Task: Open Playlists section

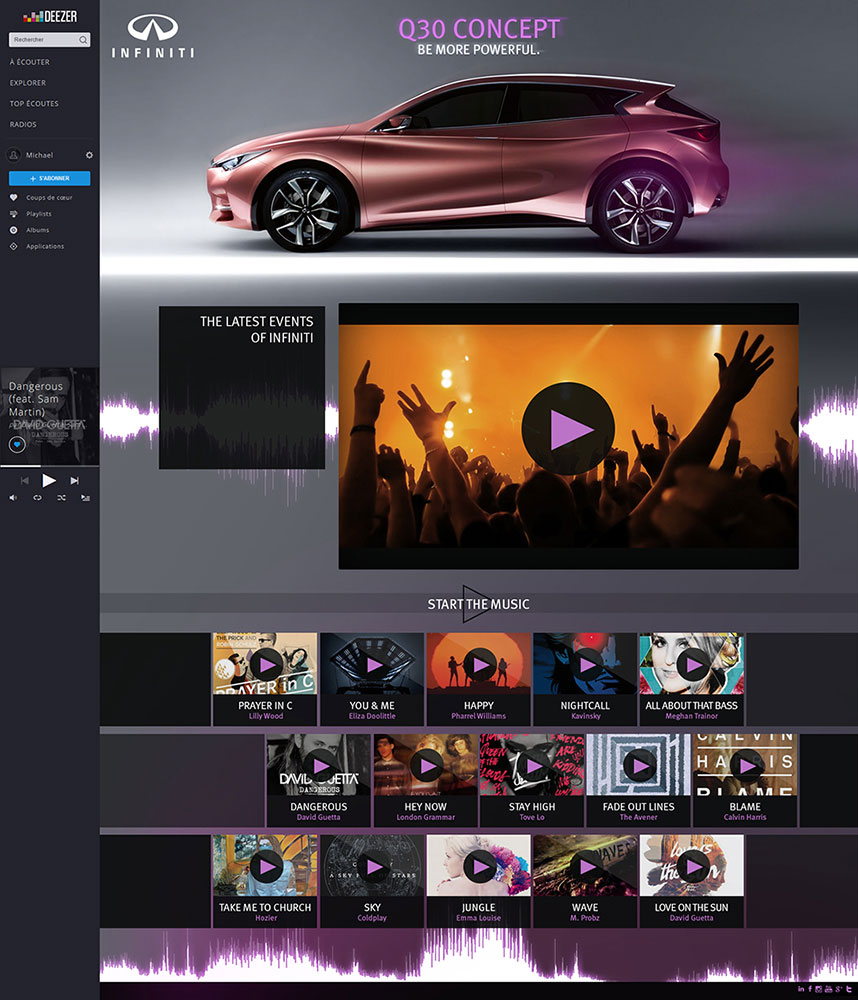Action: tap(39, 214)
